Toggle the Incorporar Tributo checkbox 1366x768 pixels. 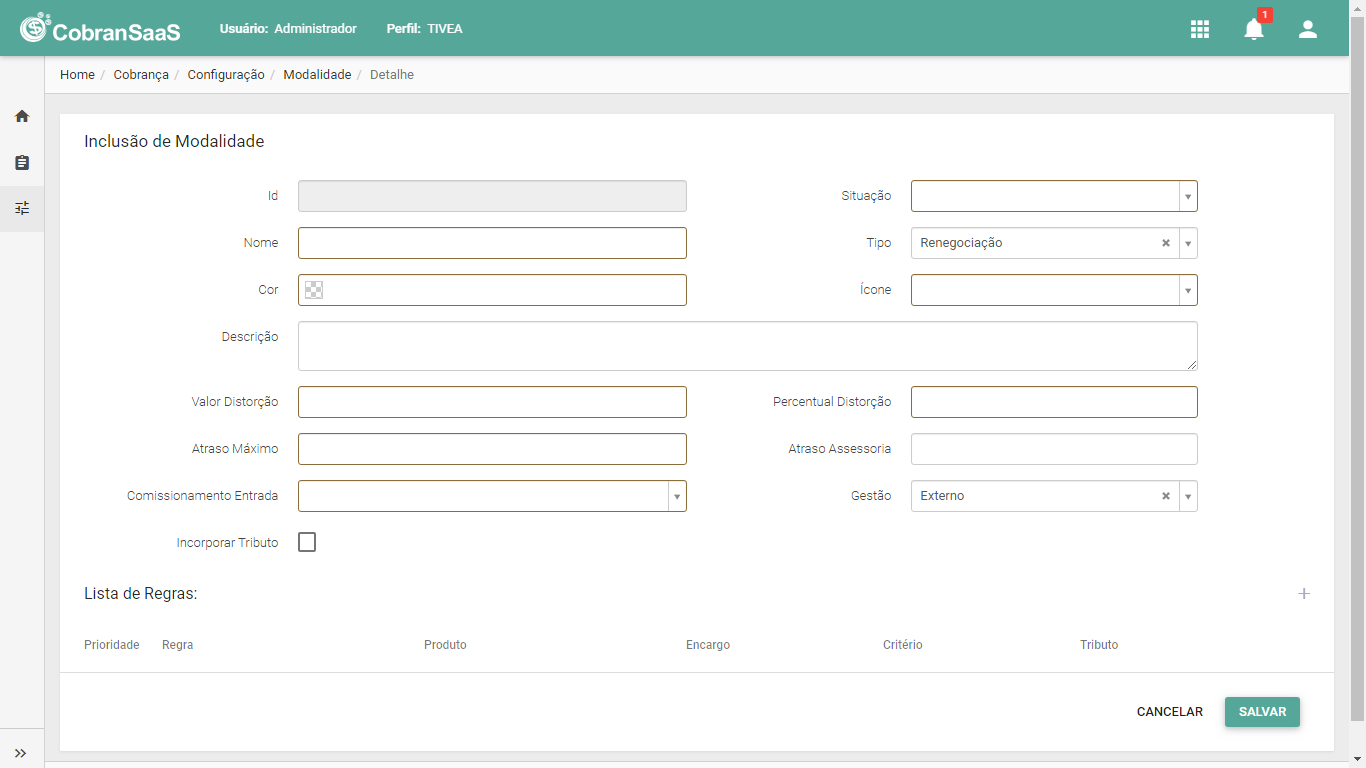(x=307, y=542)
